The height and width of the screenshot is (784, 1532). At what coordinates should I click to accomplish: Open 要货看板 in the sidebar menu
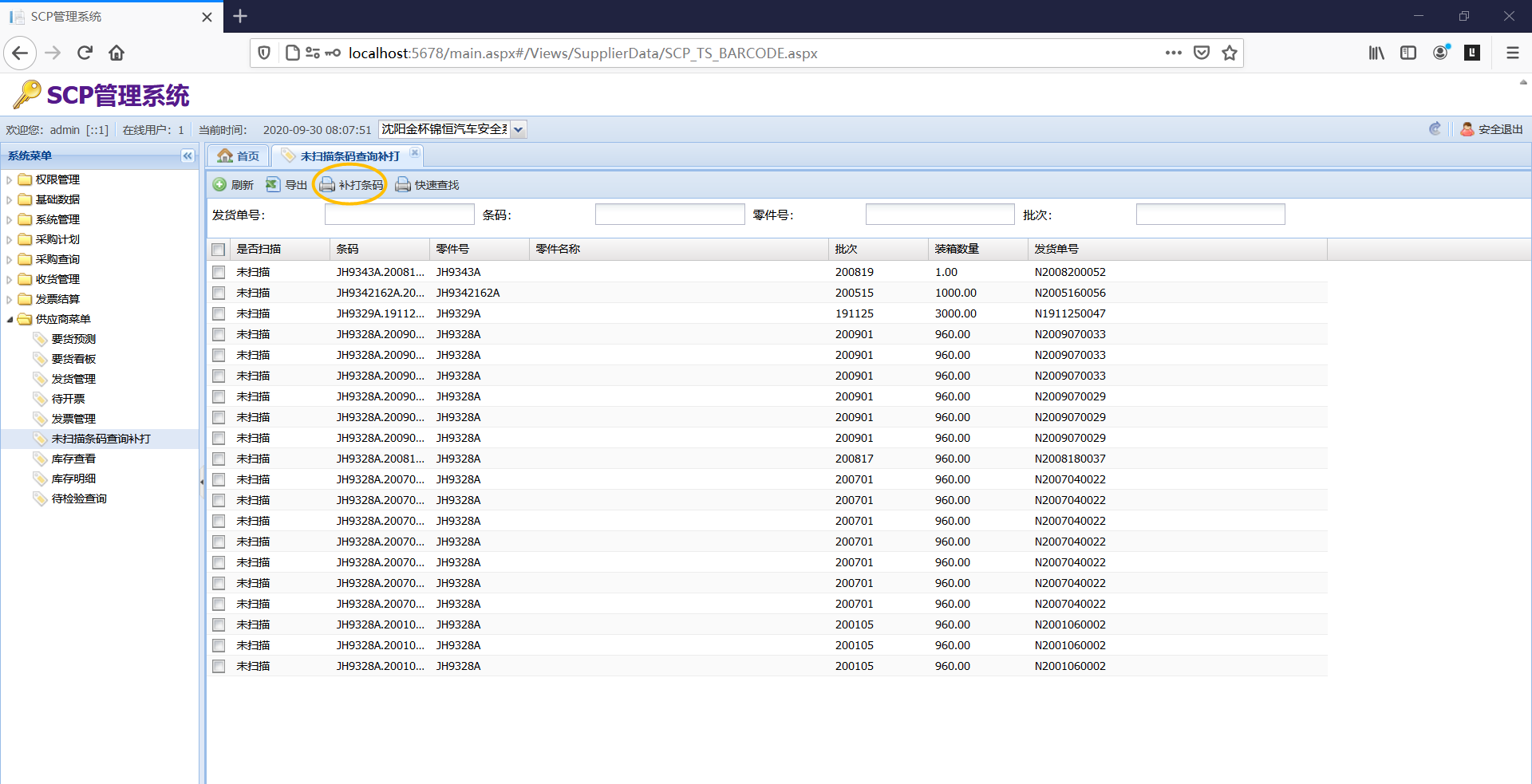tap(73, 359)
